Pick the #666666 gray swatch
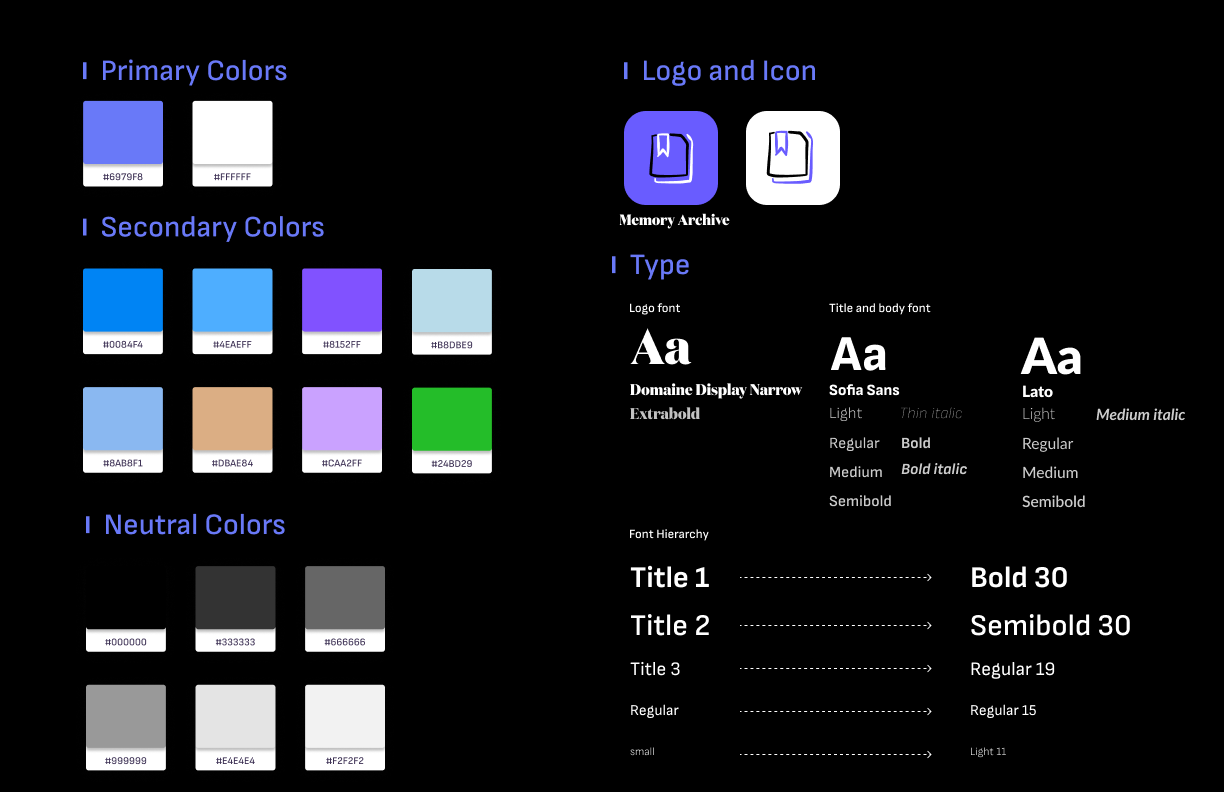Image resolution: width=1224 pixels, height=792 pixels. tap(345, 609)
